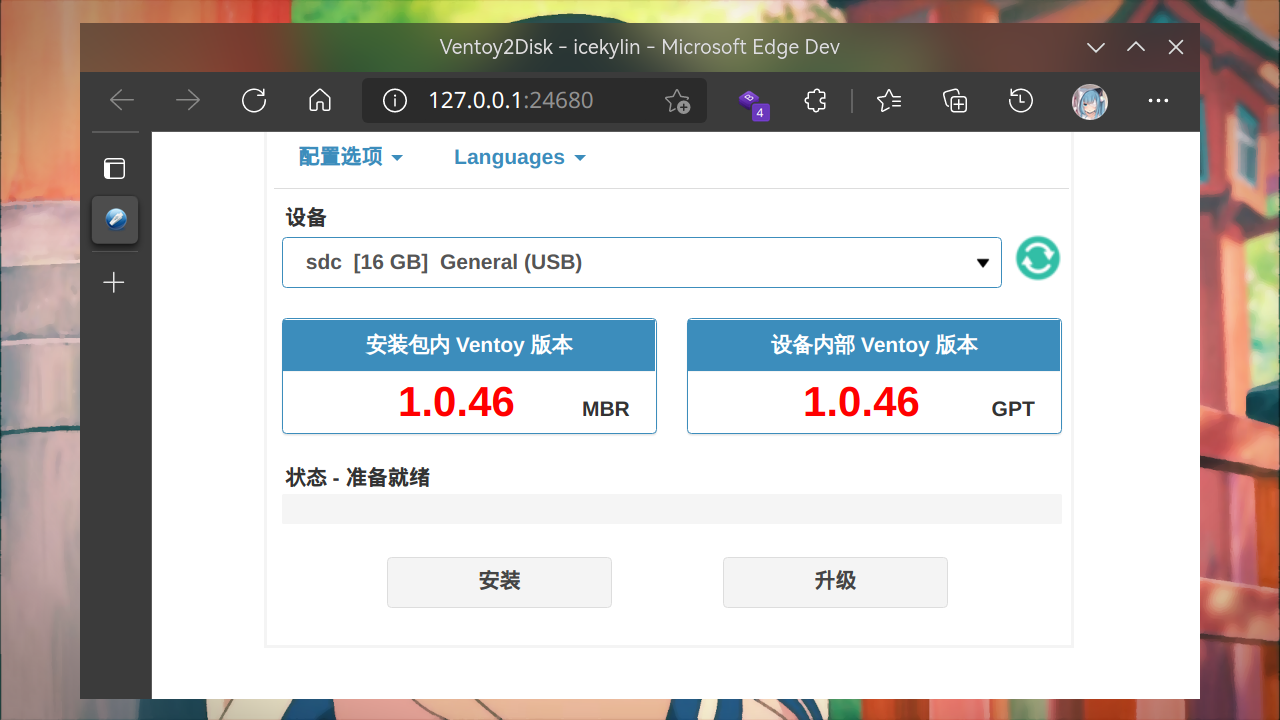The width and height of the screenshot is (1280, 720).
Task: Expand the 配置选项 dropdown menu
Action: 350,157
